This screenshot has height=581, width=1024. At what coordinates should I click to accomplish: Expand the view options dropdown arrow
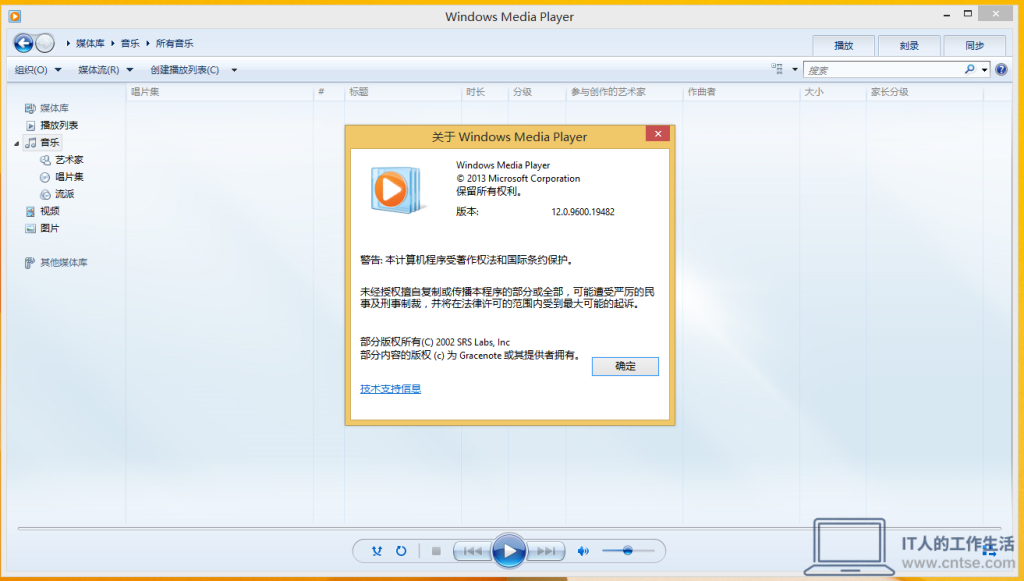(x=795, y=69)
